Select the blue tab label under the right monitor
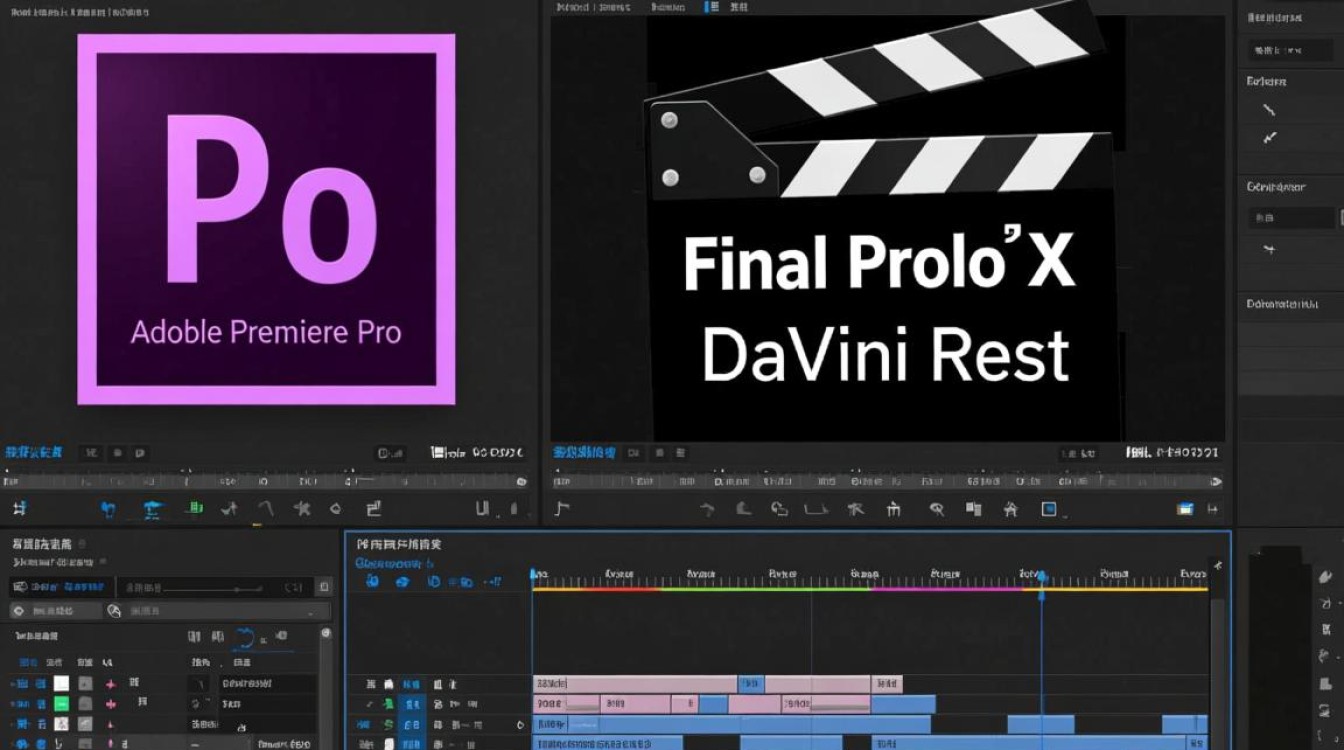Viewport: 1344px width, 750px height. point(585,453)
